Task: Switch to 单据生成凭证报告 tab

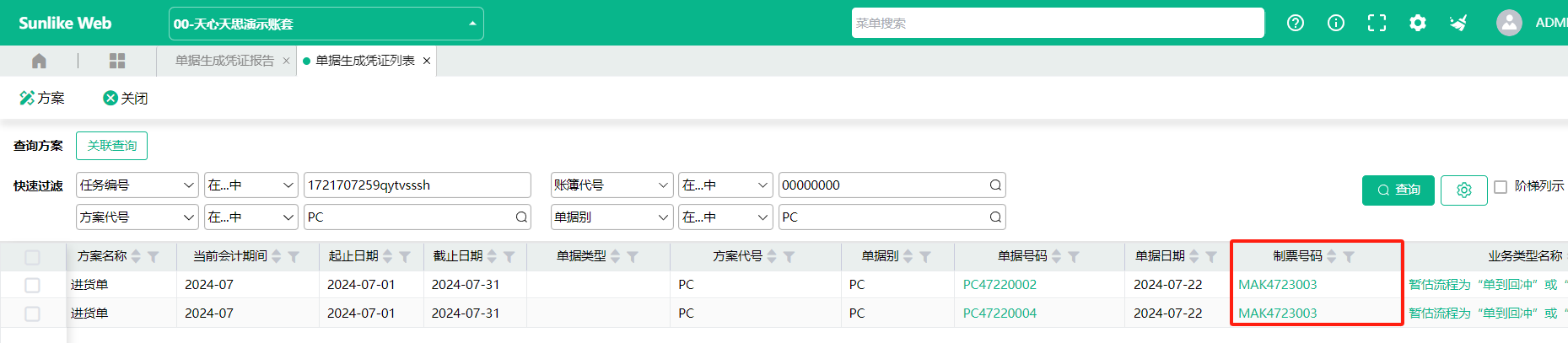Action: click(224, 61)
